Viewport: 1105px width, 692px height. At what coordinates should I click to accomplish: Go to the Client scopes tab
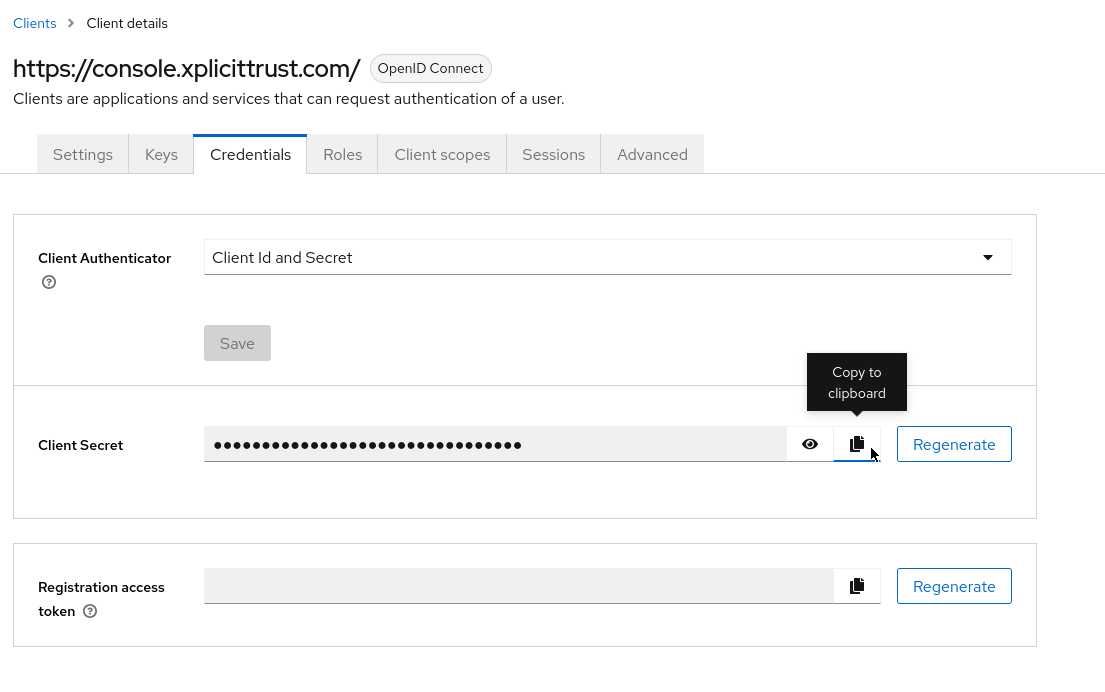(x=442, y=154)
